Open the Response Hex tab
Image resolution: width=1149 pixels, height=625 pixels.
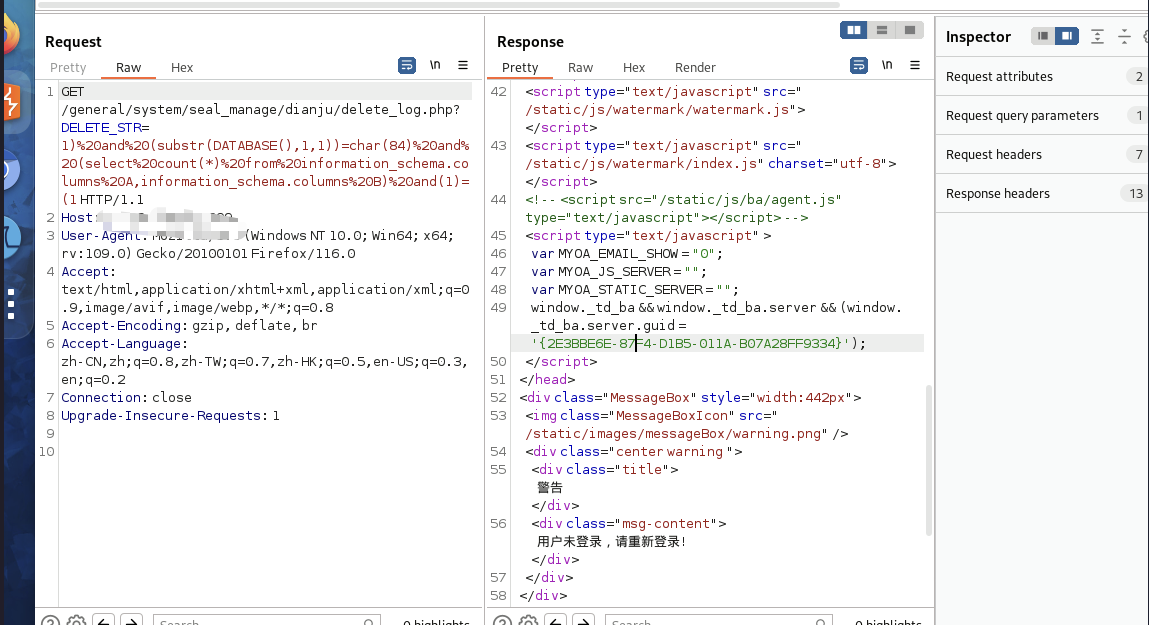[x=634, y=67]
